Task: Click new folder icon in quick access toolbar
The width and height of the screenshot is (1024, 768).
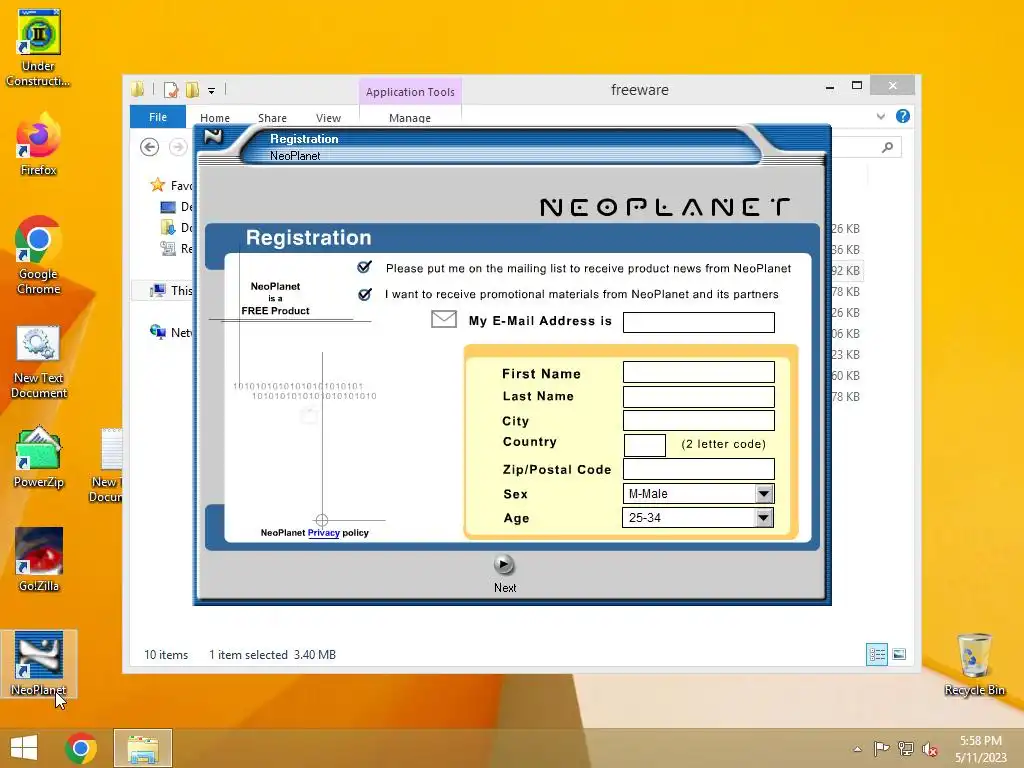Action: 192,89
